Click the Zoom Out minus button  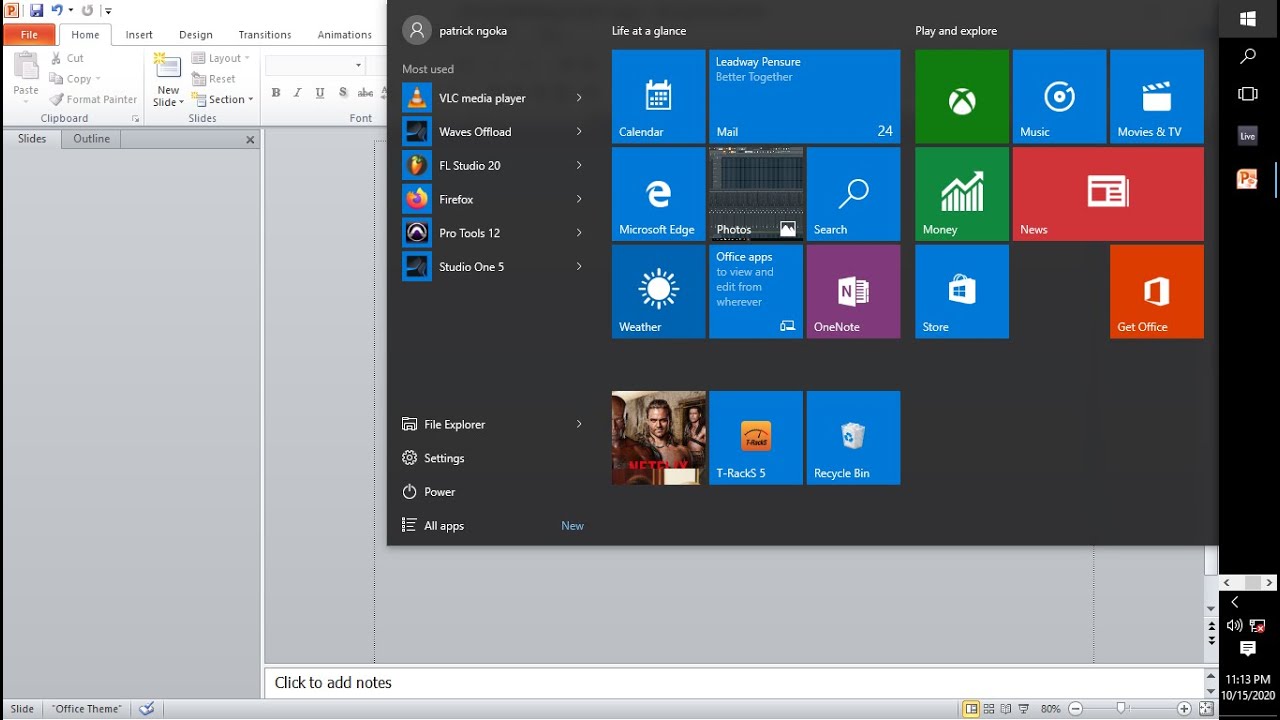pos(1076,709)
